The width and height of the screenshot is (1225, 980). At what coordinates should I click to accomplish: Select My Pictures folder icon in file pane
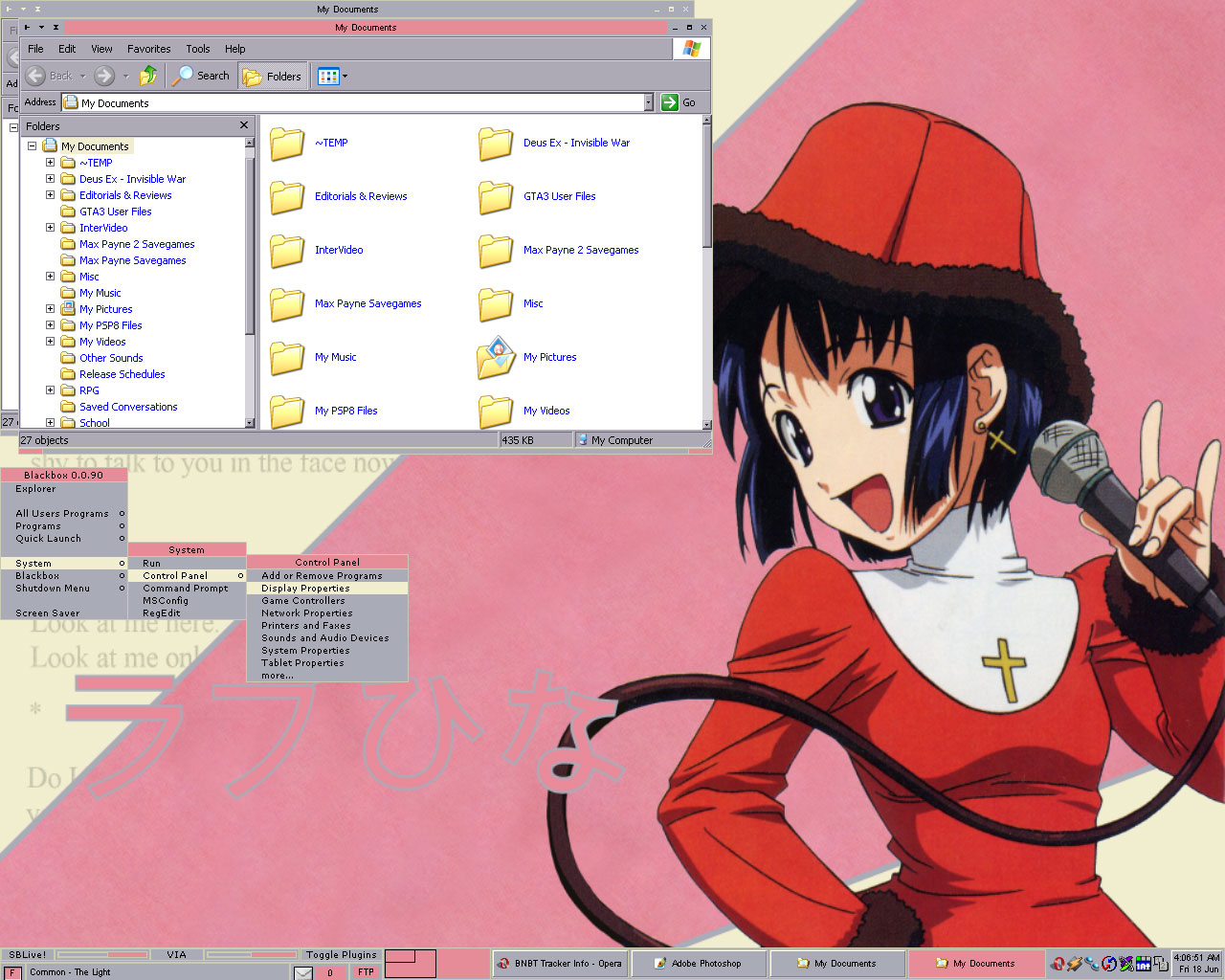(x=496, y=357)
